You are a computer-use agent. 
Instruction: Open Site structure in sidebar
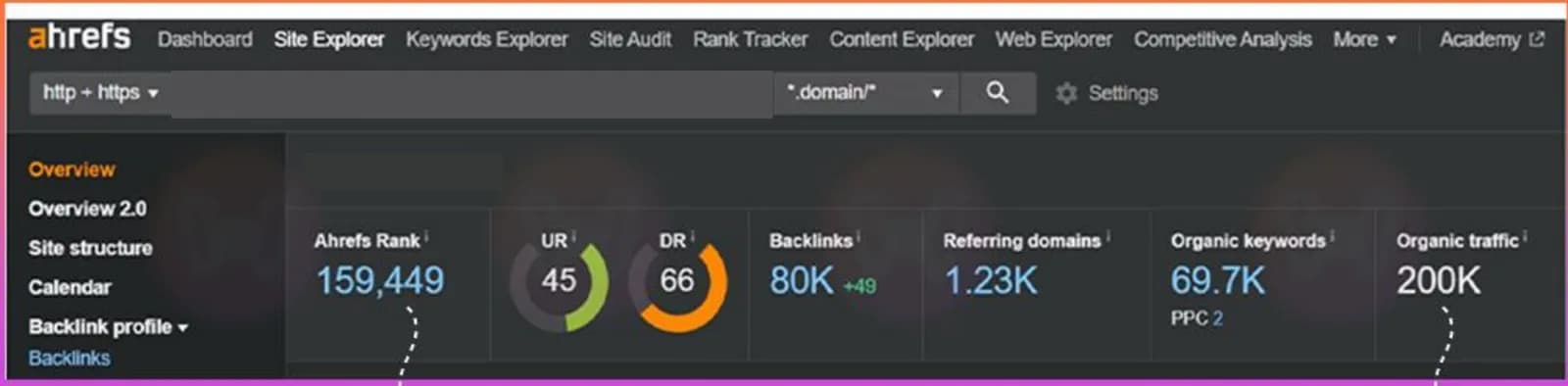pyautogui.click(x=90, y=248)
